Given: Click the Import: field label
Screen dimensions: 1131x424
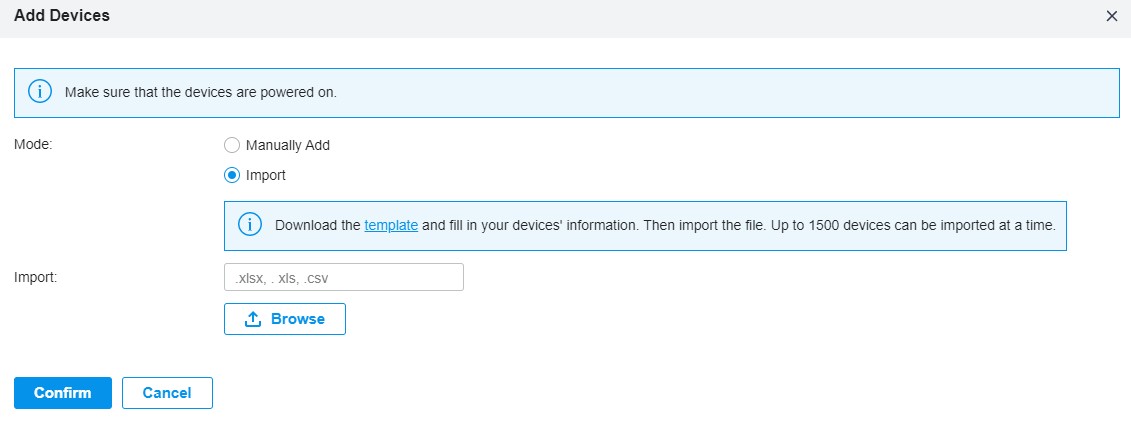Looking at the screenshot, I should tap(35, 276).
